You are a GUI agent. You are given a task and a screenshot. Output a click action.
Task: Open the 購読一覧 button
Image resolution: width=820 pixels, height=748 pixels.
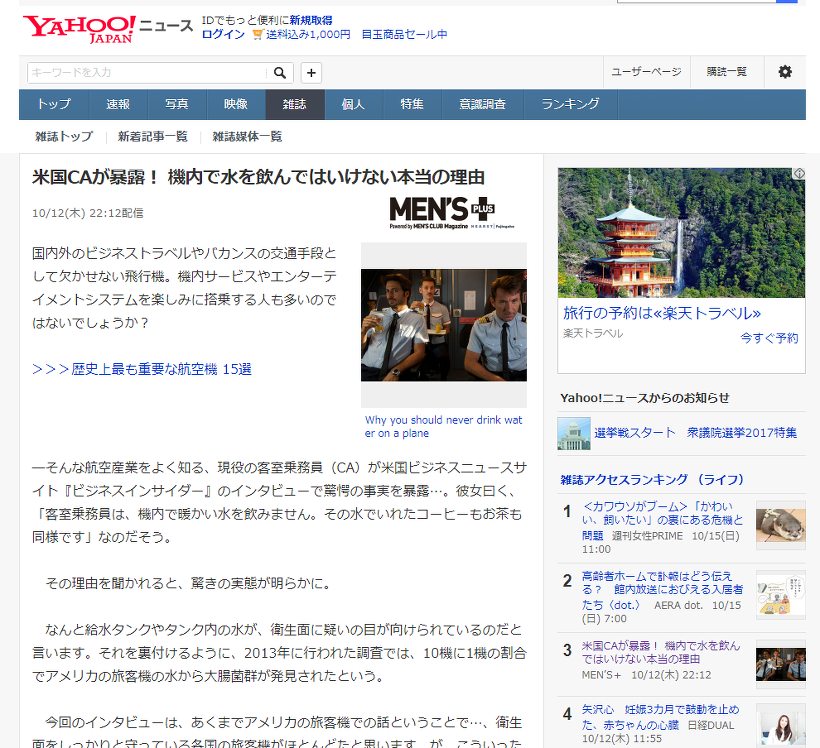[726, 72]
